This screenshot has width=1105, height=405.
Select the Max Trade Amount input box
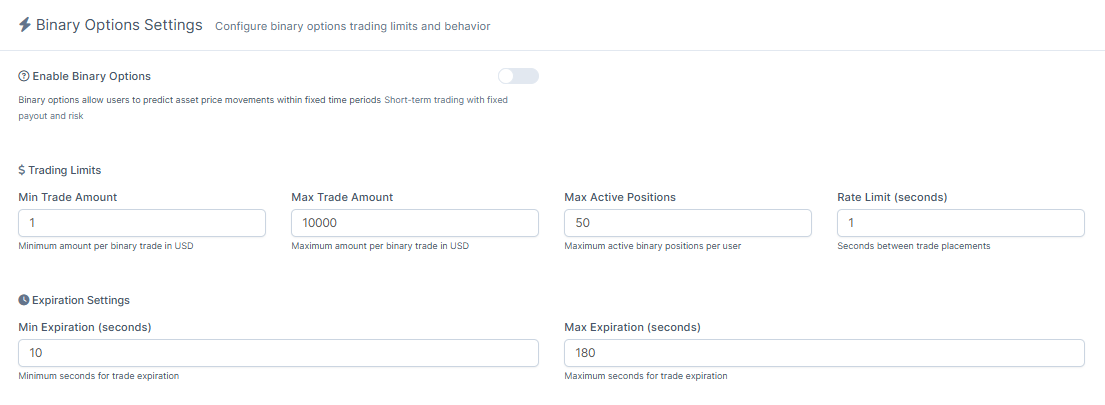click(x=414, y=223)
